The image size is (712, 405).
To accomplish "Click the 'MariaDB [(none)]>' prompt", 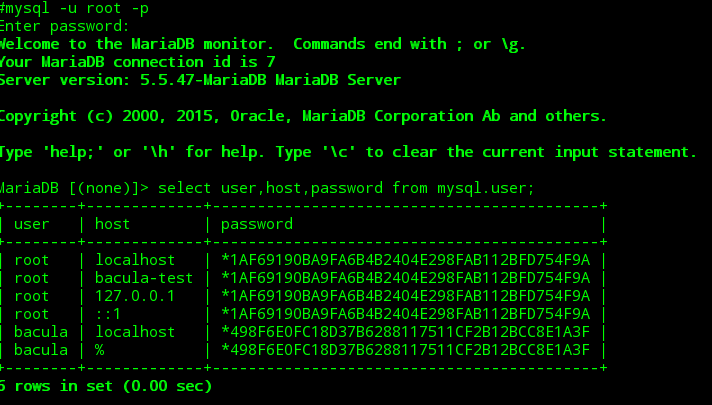I will [x=74, y=188].
